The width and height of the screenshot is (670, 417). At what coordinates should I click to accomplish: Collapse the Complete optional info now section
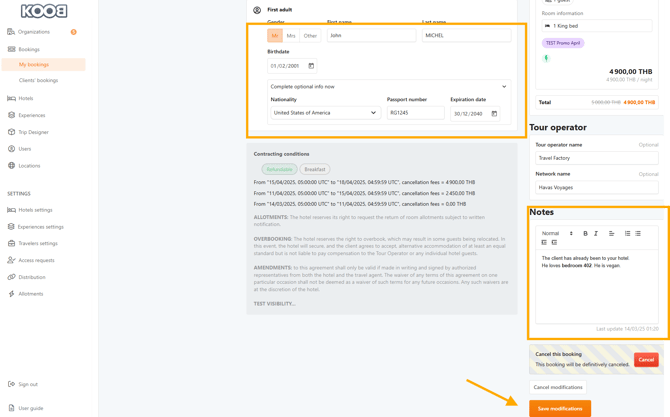[x=503, y=87]
